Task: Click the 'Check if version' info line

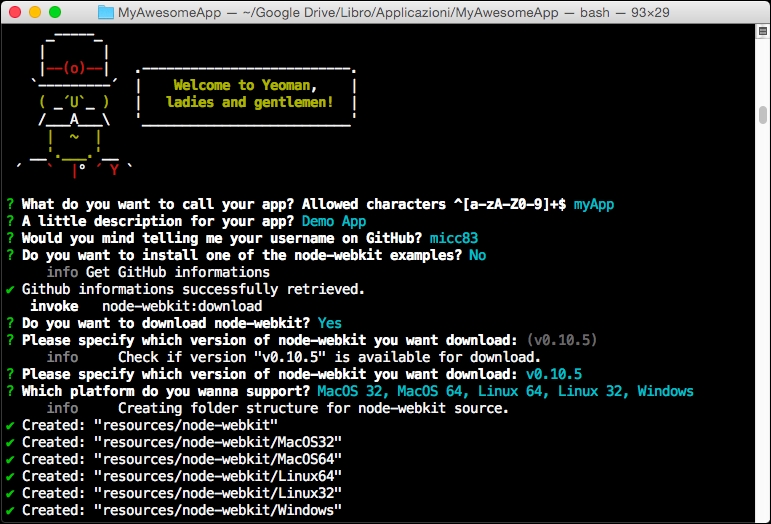Action: pos(294,357)
